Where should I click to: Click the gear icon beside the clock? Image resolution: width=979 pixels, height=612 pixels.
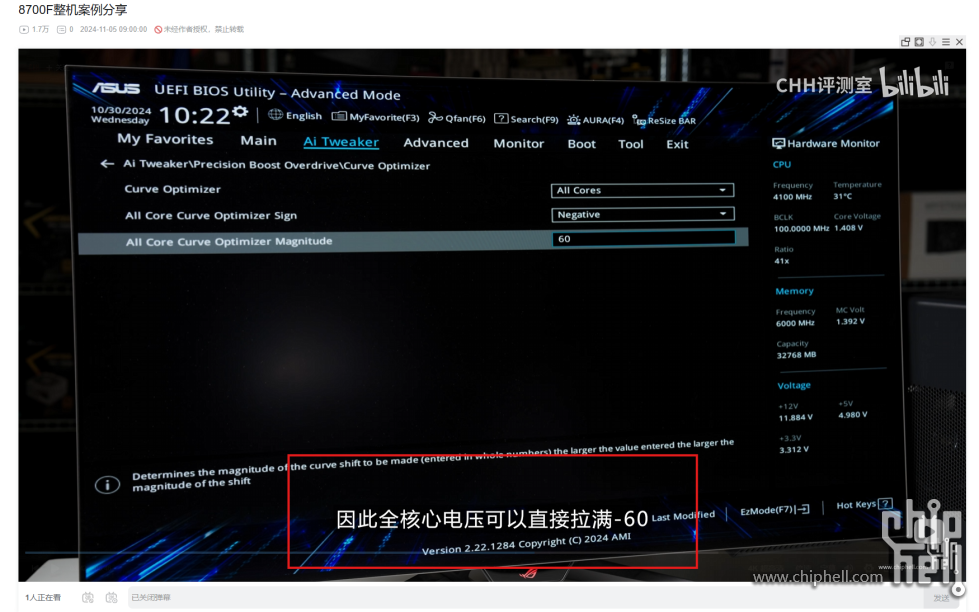pyautogui.click(x=240, y=112)
